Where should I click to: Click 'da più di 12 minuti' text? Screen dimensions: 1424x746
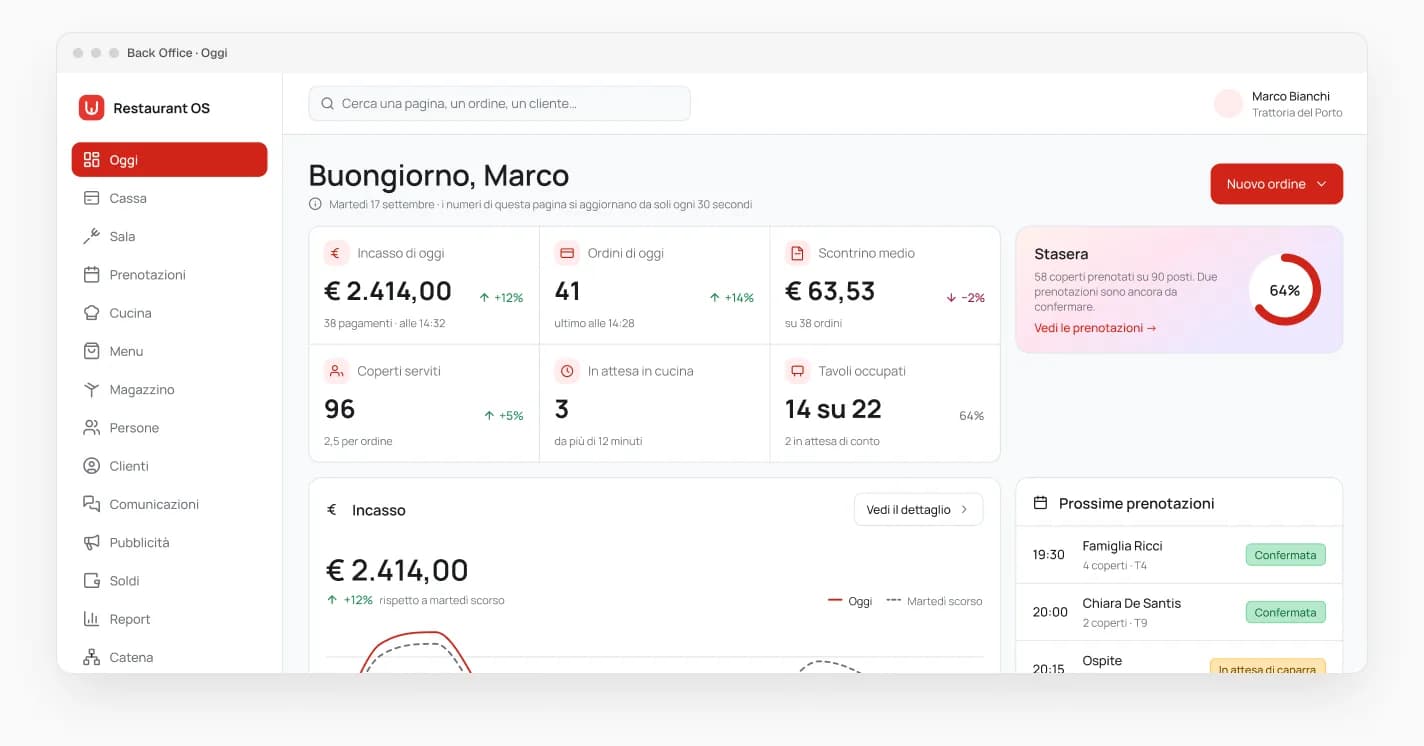tap(598, 441)
